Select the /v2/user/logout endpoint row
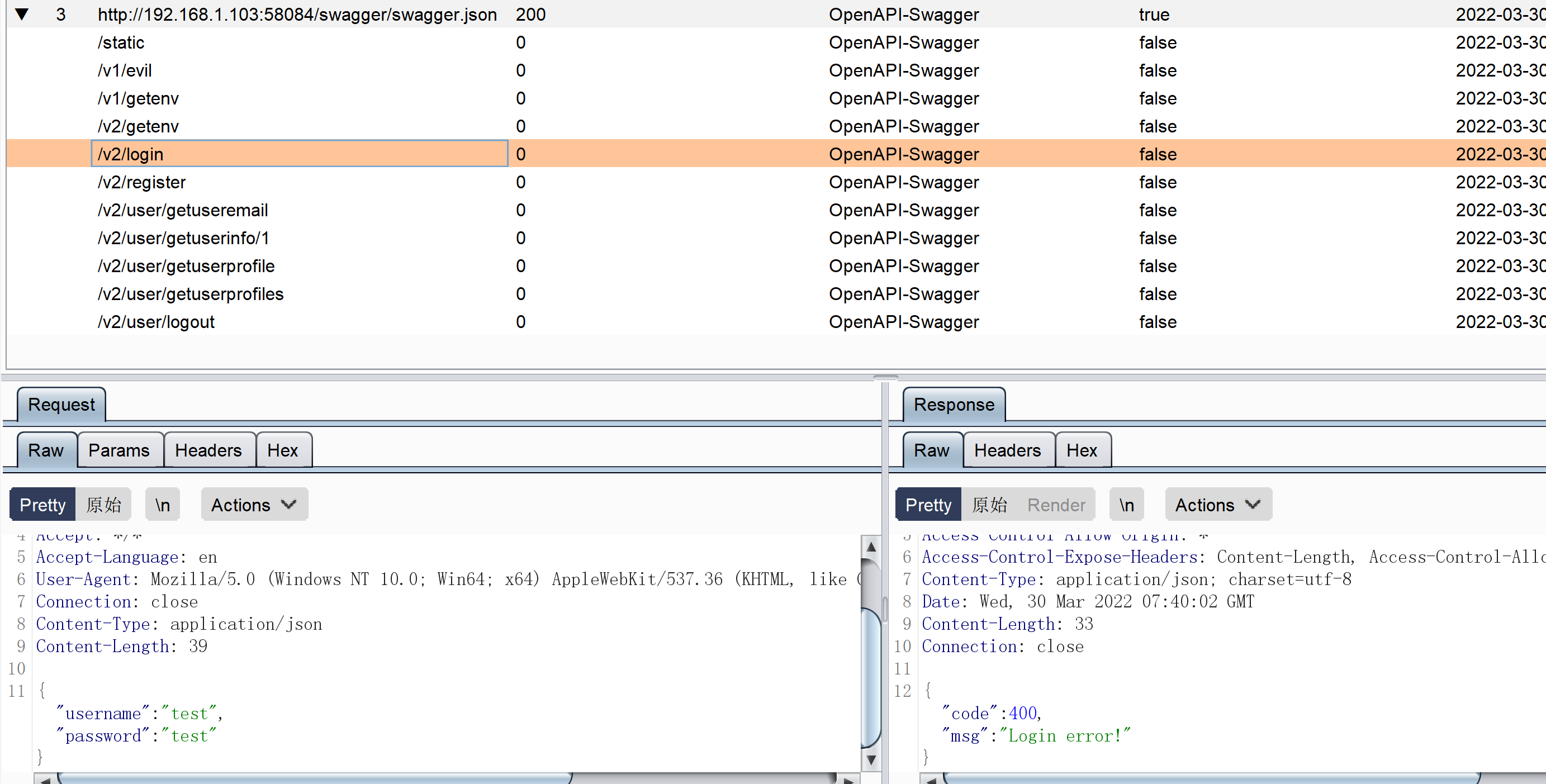 (156, 321)
